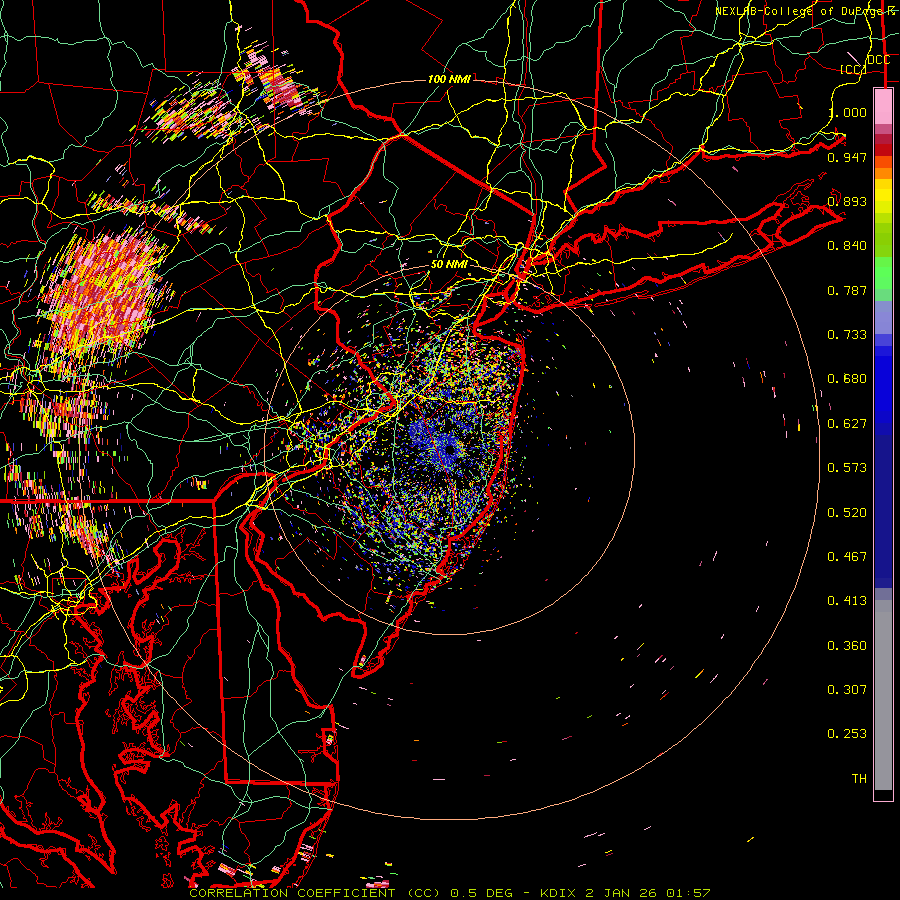Pick the orange segment of the color bar
The width and height of the screenshot is (900, 900).
pyautogui.click(x=883, y=173)
